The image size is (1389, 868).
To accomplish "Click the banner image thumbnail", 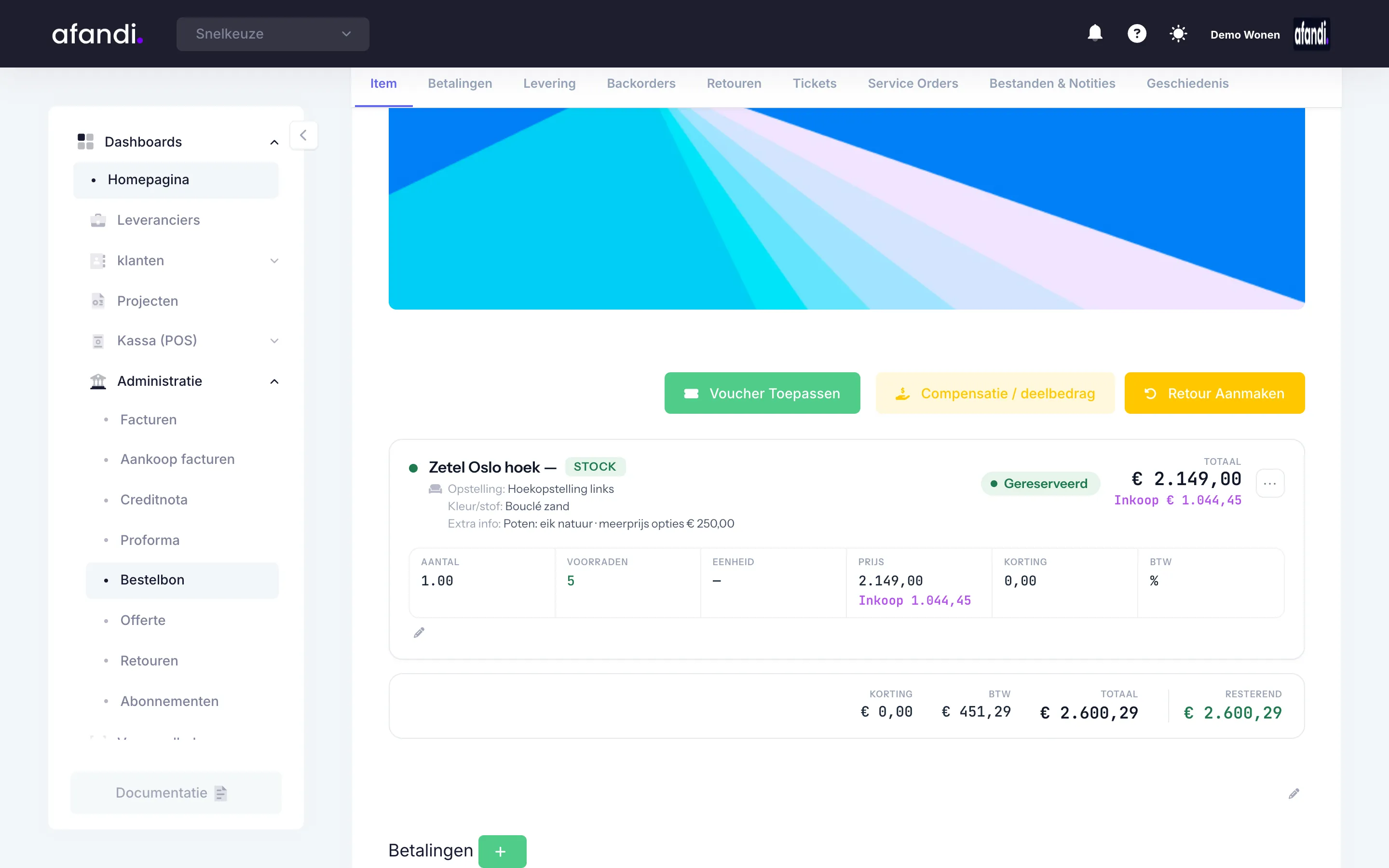I will [846, 208].
